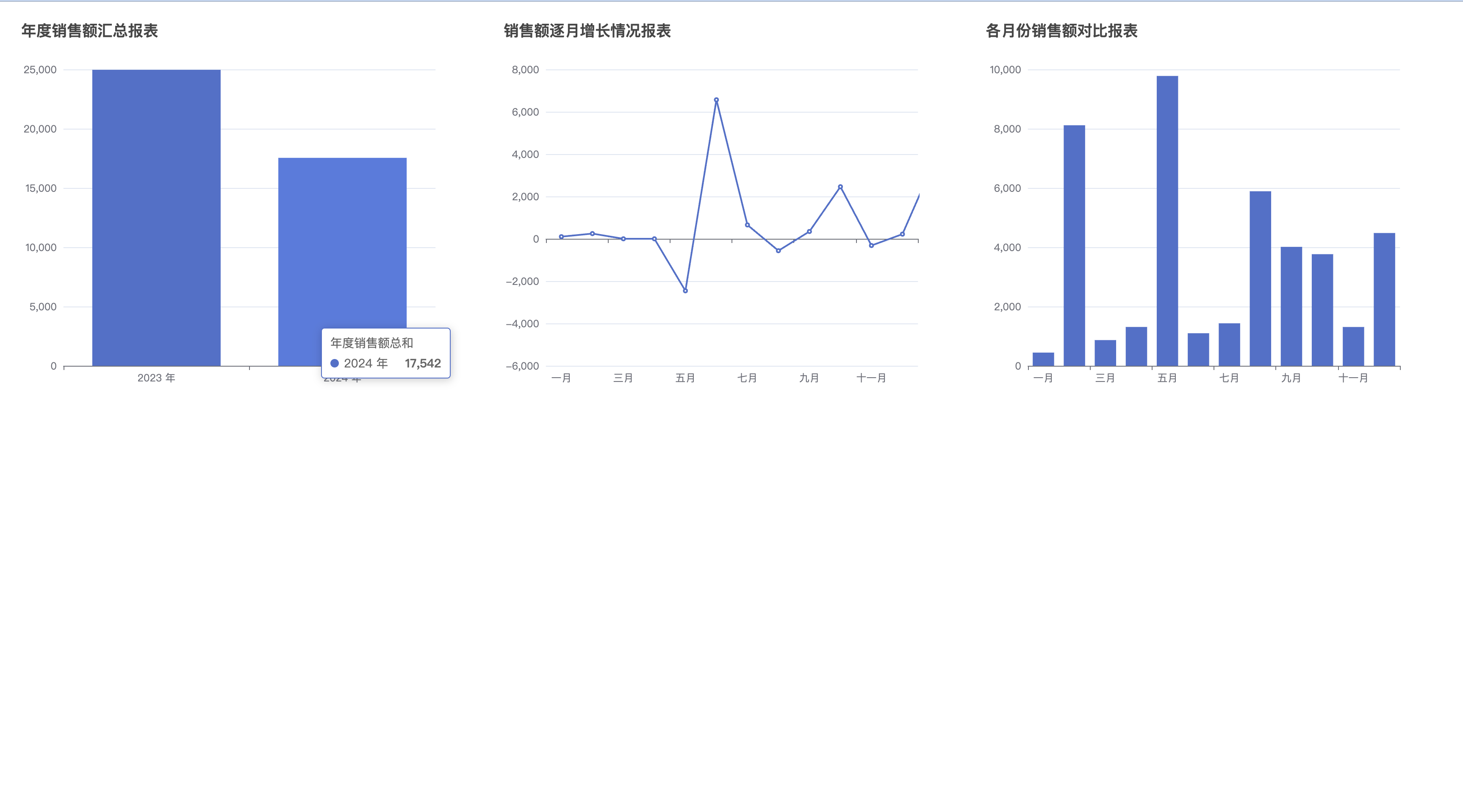The height and width of the screenshot is (812, 1463).
Task: Click the 2023 年 x-axis label
Action: pos(156,378)
